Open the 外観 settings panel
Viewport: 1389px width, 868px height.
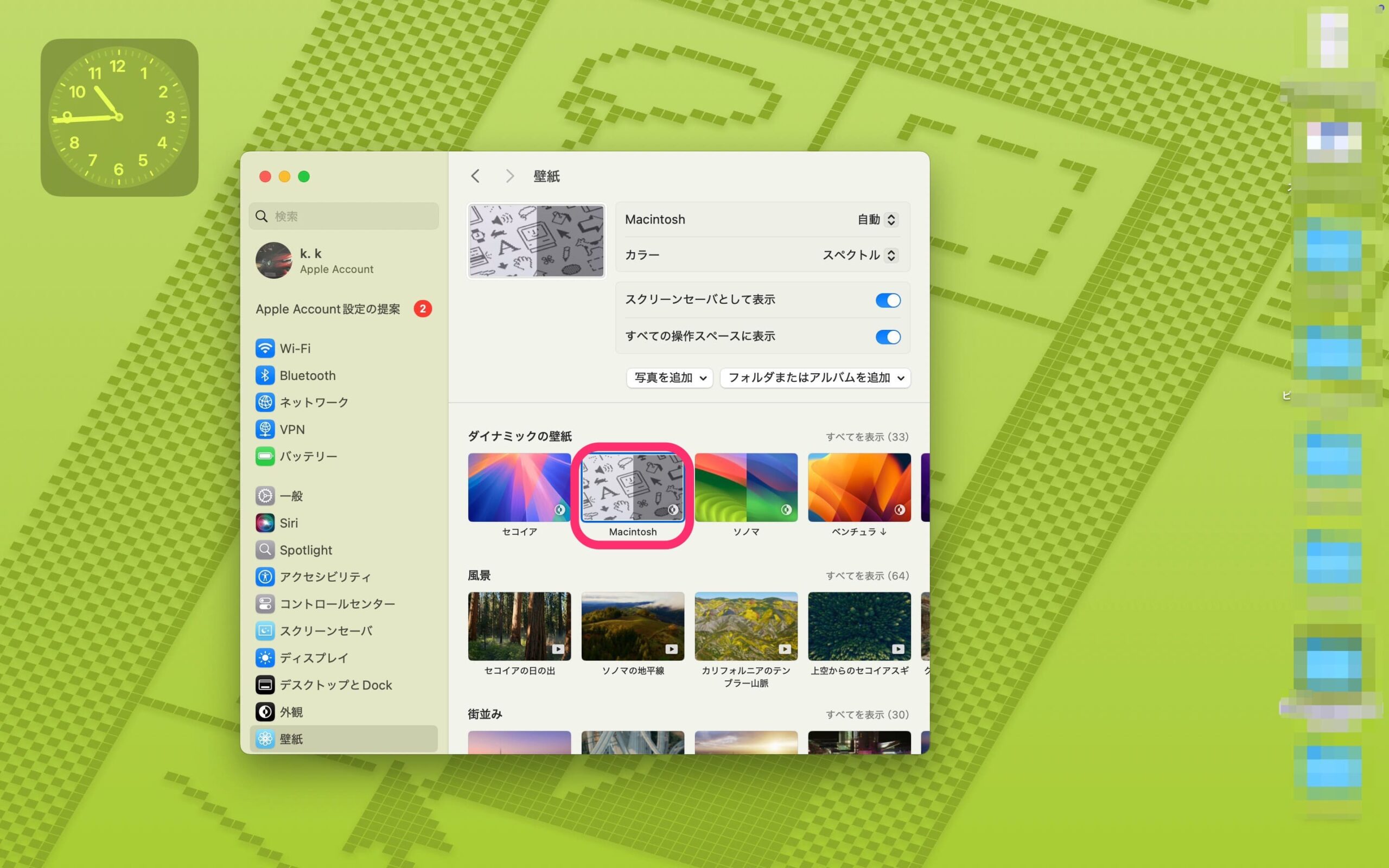click(291, 711)
